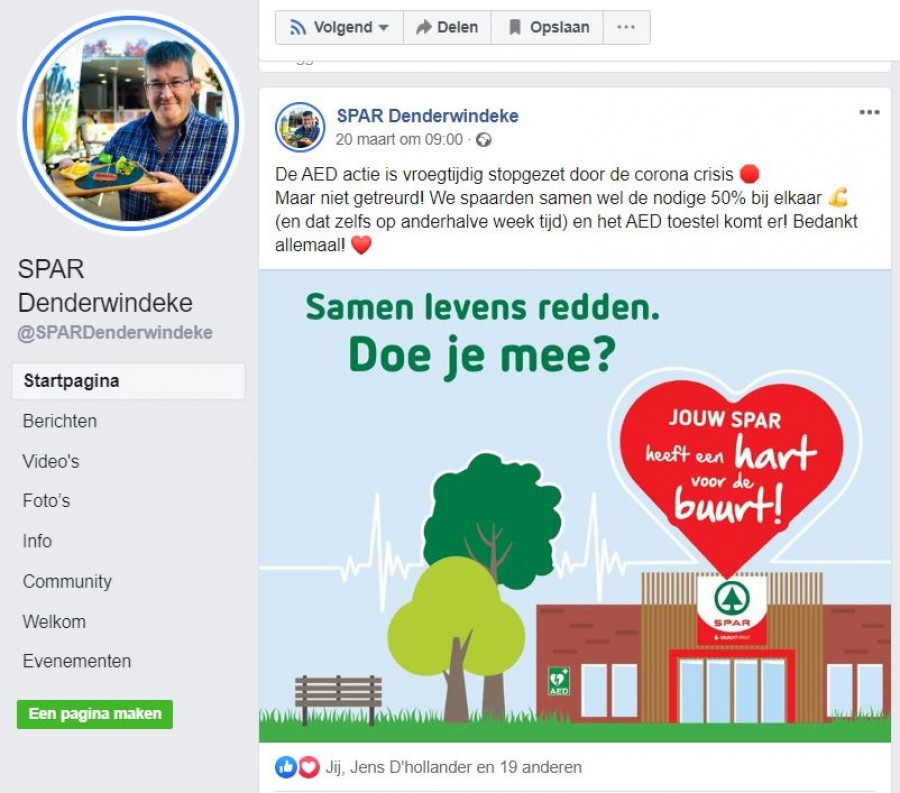Open the Video's section
The image size is (900, 793).
[x=51, y=461]
